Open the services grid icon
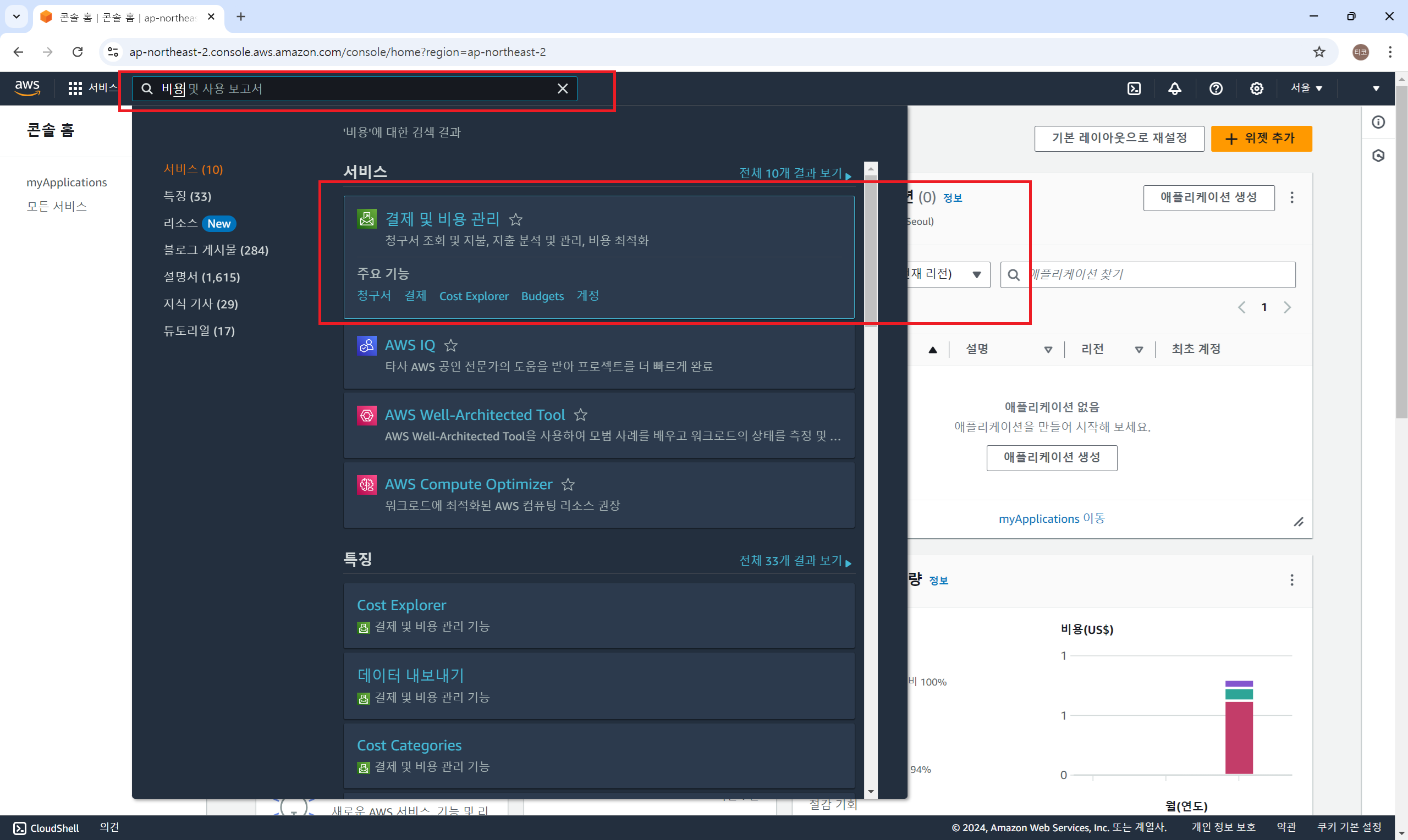 click(75, 89)
